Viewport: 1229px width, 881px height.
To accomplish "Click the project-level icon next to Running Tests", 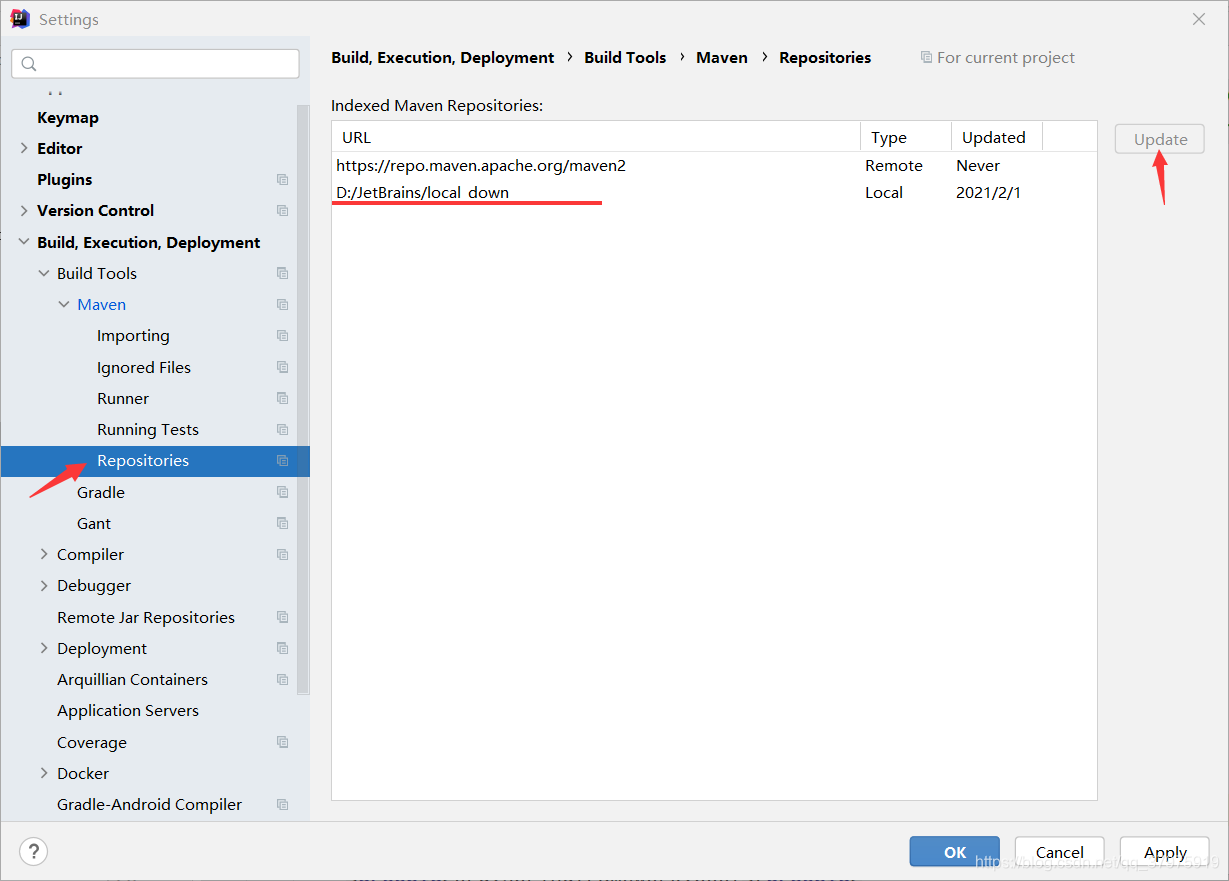I will (282, 430).
